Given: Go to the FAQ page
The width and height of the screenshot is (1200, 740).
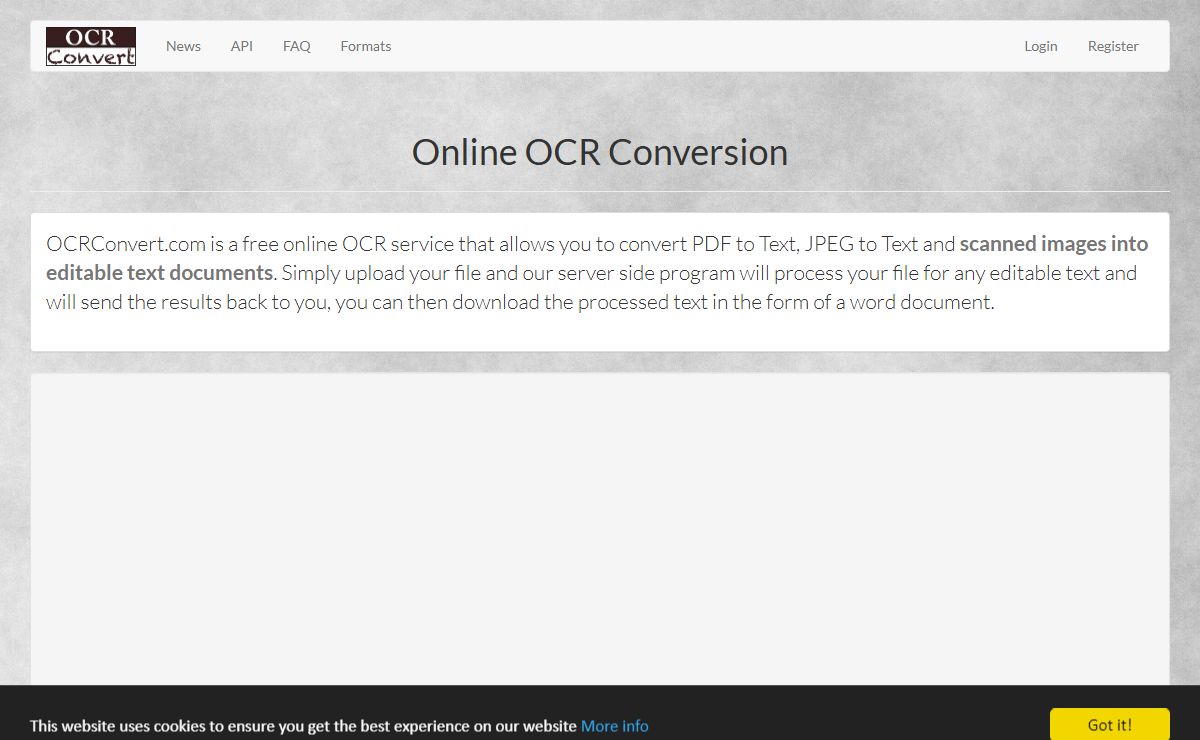Looking at the screenshot, I should 297,46.
